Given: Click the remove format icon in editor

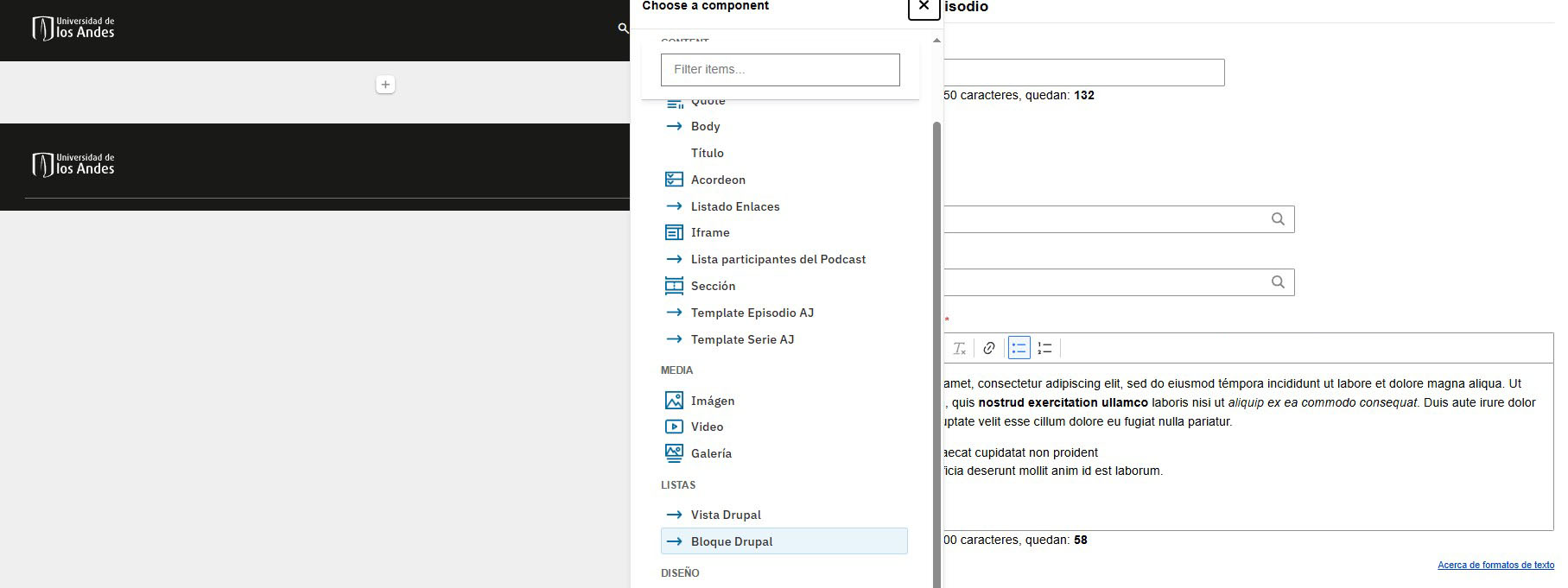Looking at the screenshot, I should click(959, 348).
